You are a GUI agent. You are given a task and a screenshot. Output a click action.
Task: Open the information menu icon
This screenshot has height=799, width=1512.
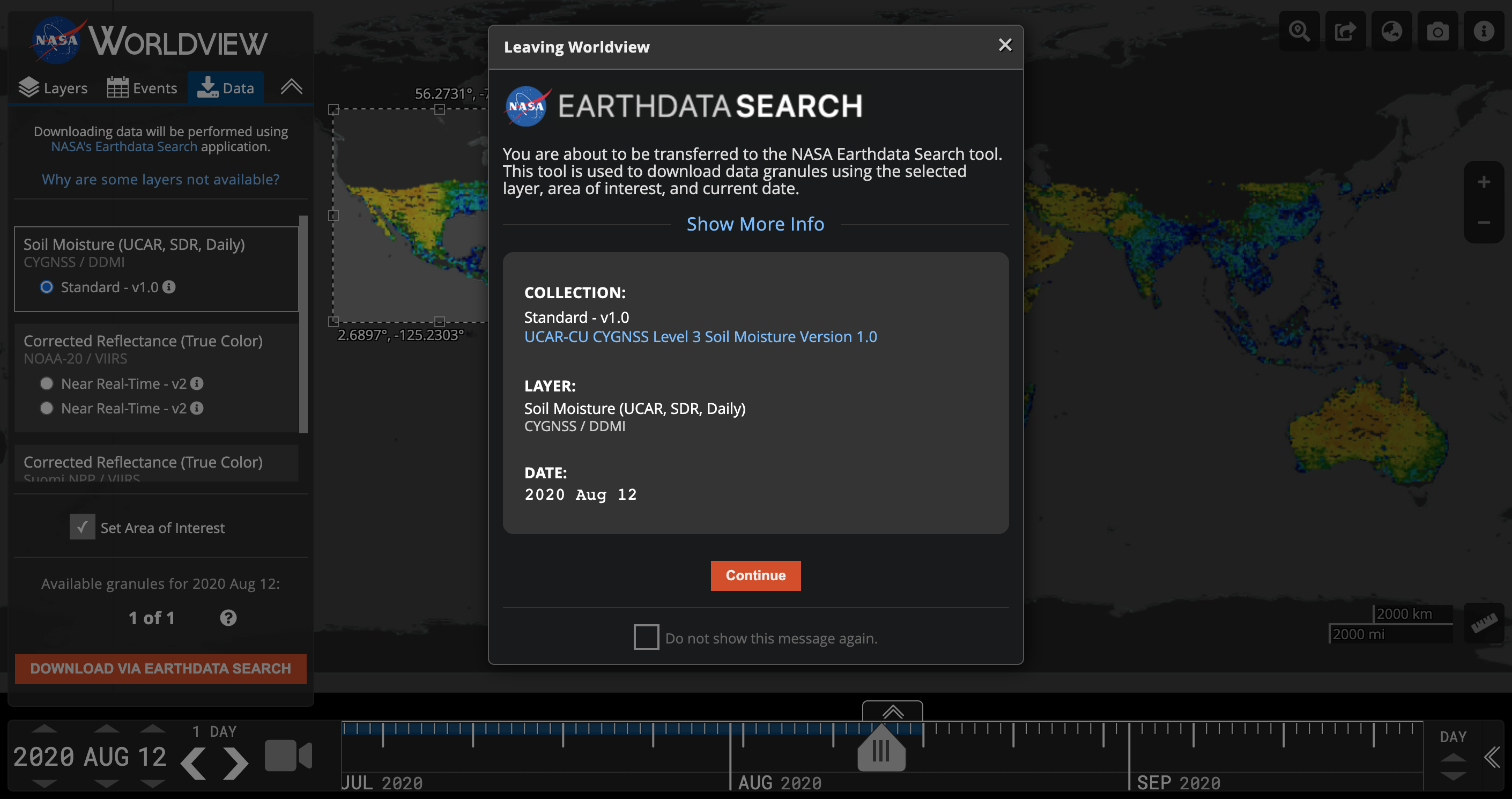click(x=1483, y=31)
